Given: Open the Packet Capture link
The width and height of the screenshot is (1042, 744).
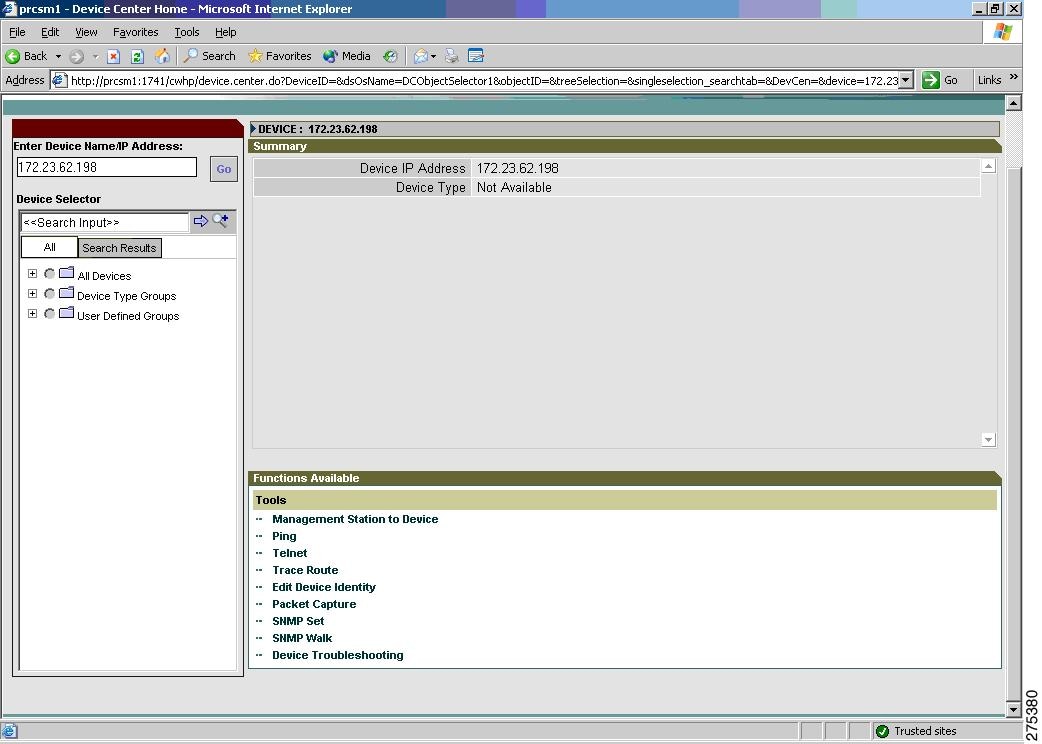Looking at the screenshot, I should point(314,604).
